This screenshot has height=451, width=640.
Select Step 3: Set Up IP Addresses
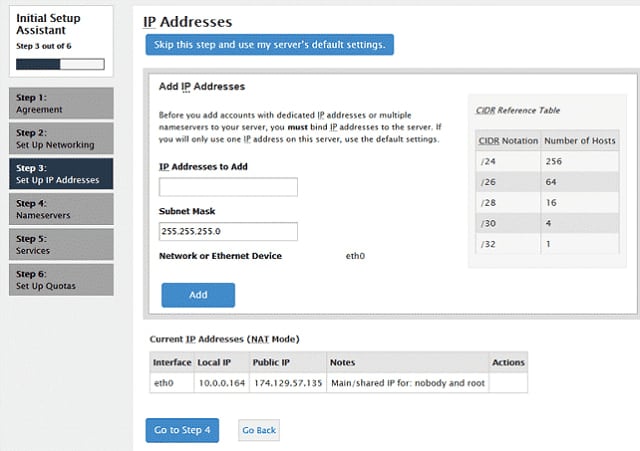coord(62,174)
